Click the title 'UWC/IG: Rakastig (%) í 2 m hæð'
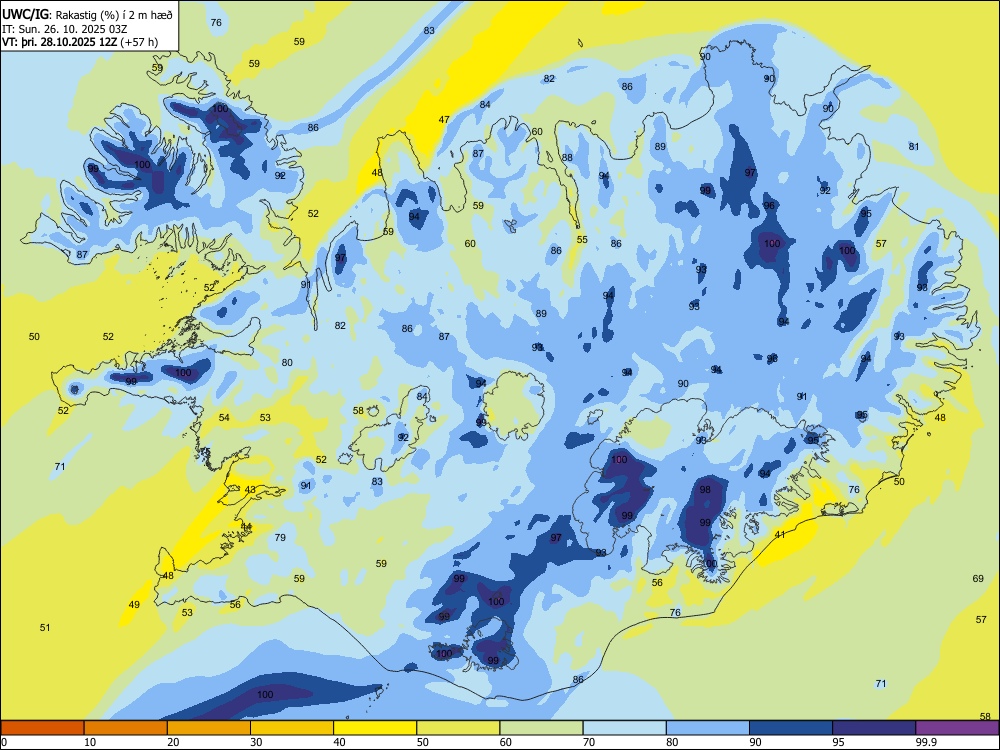 point(87,14)
